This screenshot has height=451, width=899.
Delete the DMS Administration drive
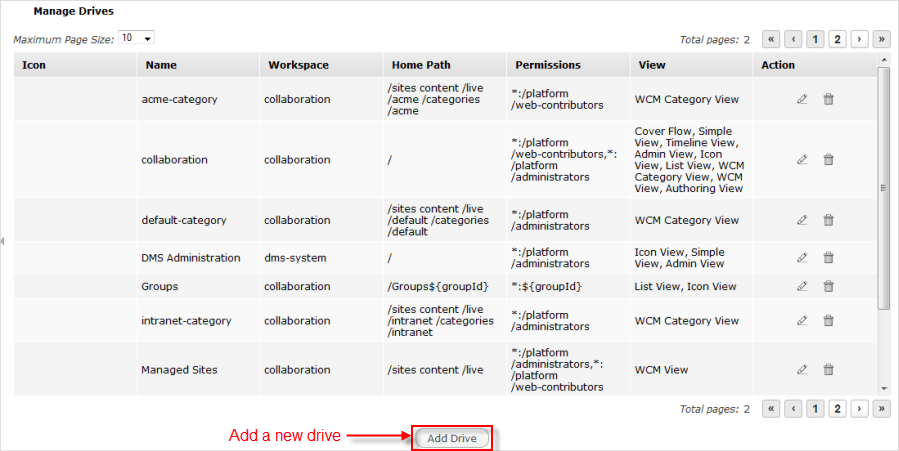828,258
